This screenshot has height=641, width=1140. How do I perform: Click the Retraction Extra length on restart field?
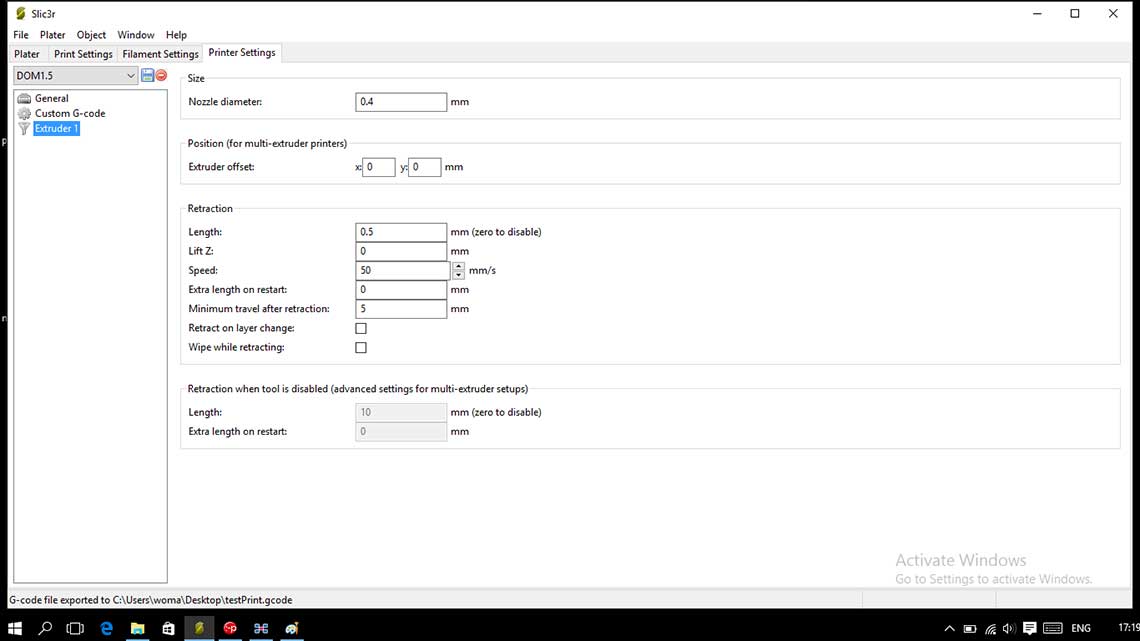(x=401, y=289)
